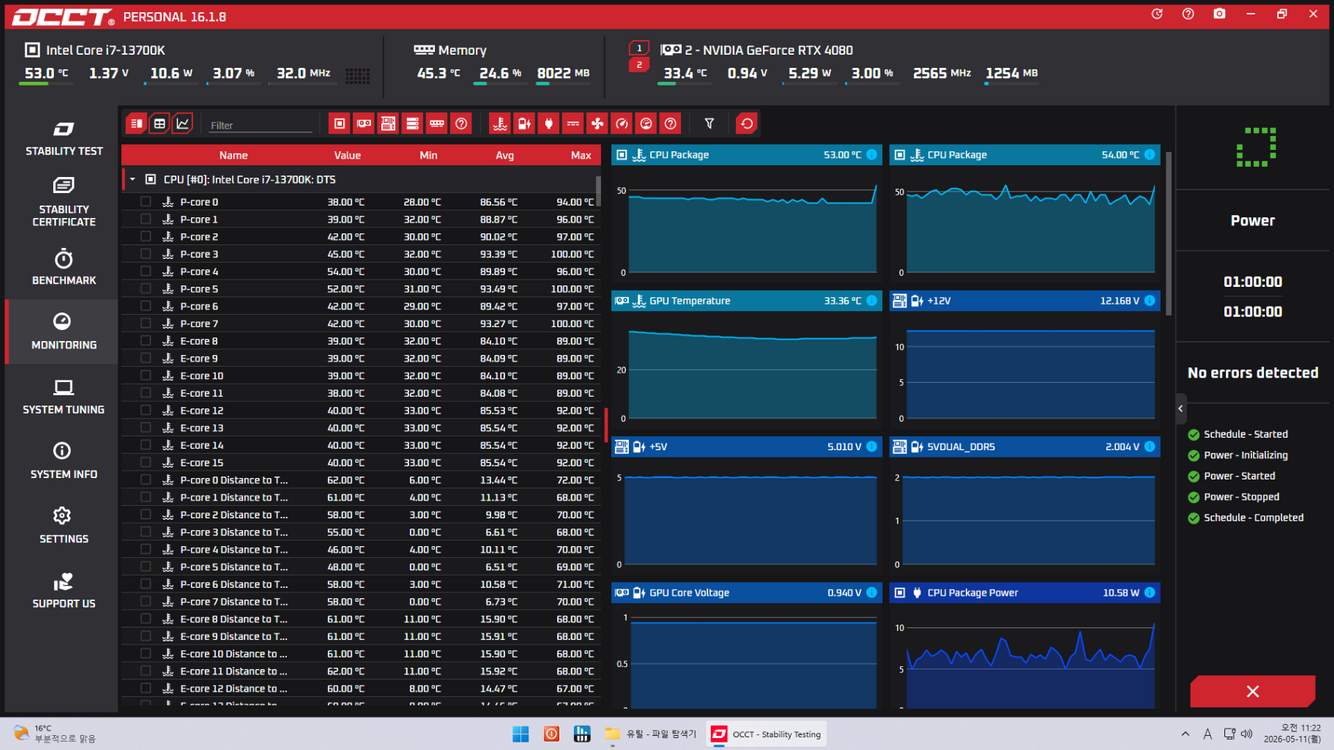Toggle unknown hardware filter question icon
The width and height of the screenshot is (1334, 750).
[461, 124]
